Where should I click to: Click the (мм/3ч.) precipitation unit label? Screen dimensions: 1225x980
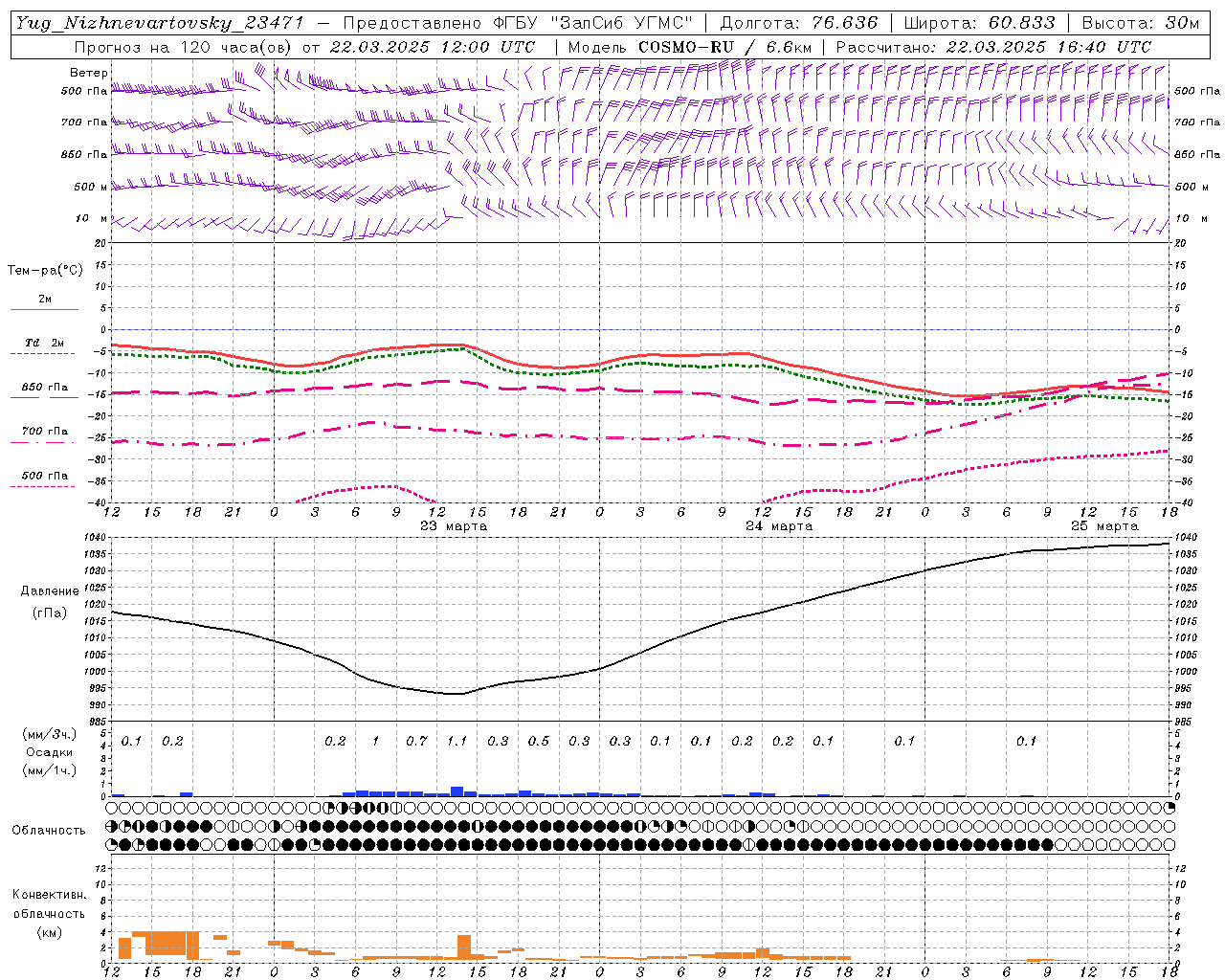coord(50,734)
